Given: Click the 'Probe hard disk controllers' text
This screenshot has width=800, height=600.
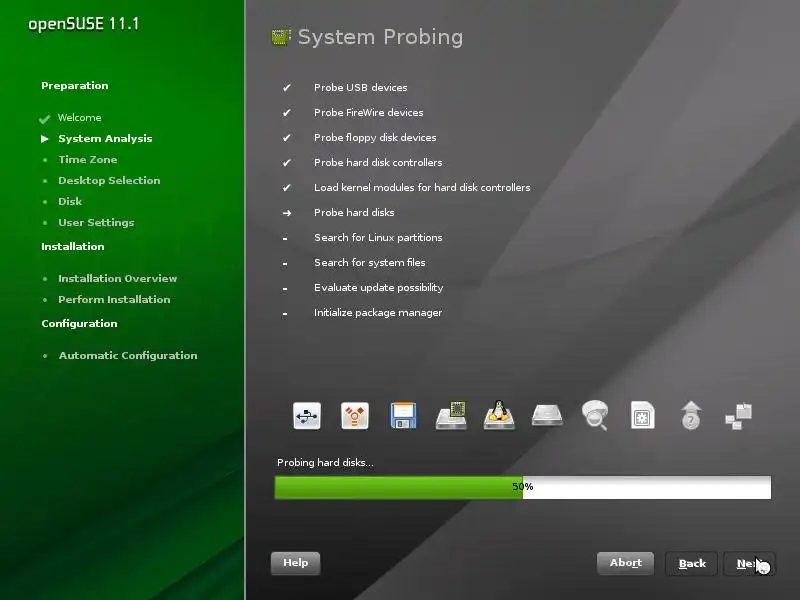Looking at the screenshot, I should (378, 163).
